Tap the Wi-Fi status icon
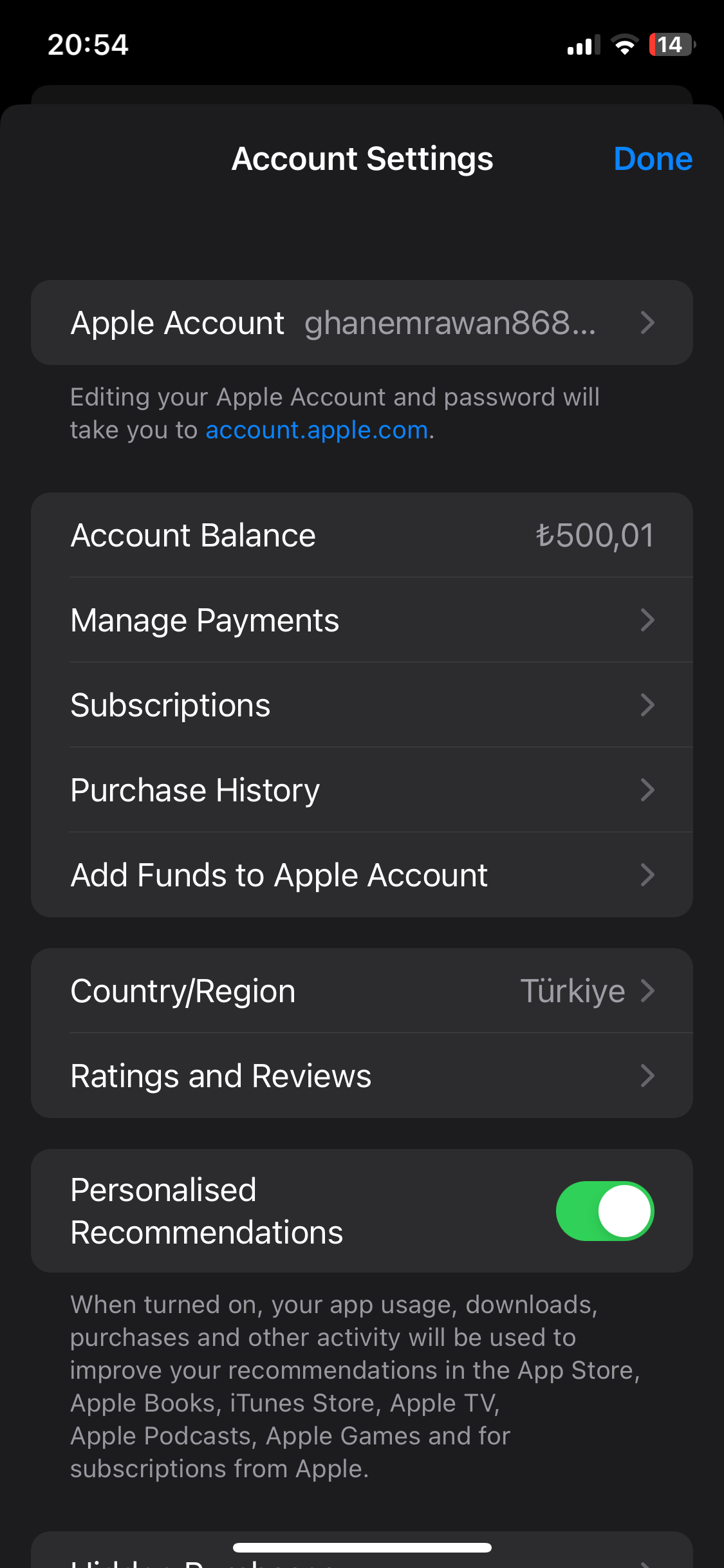The image size is (724, 1568). [x=624, y=45]
